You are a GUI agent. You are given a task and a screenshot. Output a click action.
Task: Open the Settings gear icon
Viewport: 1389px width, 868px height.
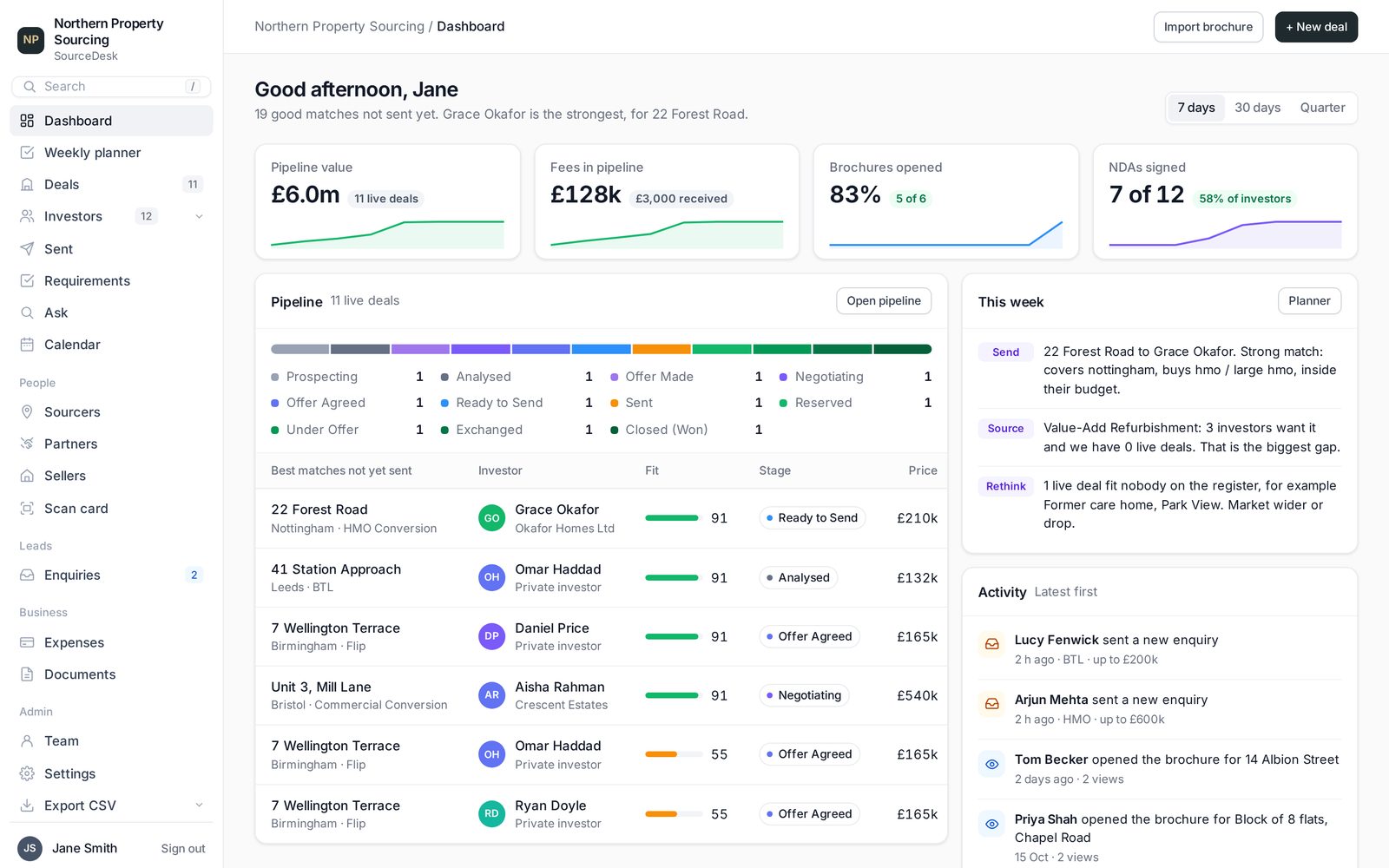(x=27, y=773)
